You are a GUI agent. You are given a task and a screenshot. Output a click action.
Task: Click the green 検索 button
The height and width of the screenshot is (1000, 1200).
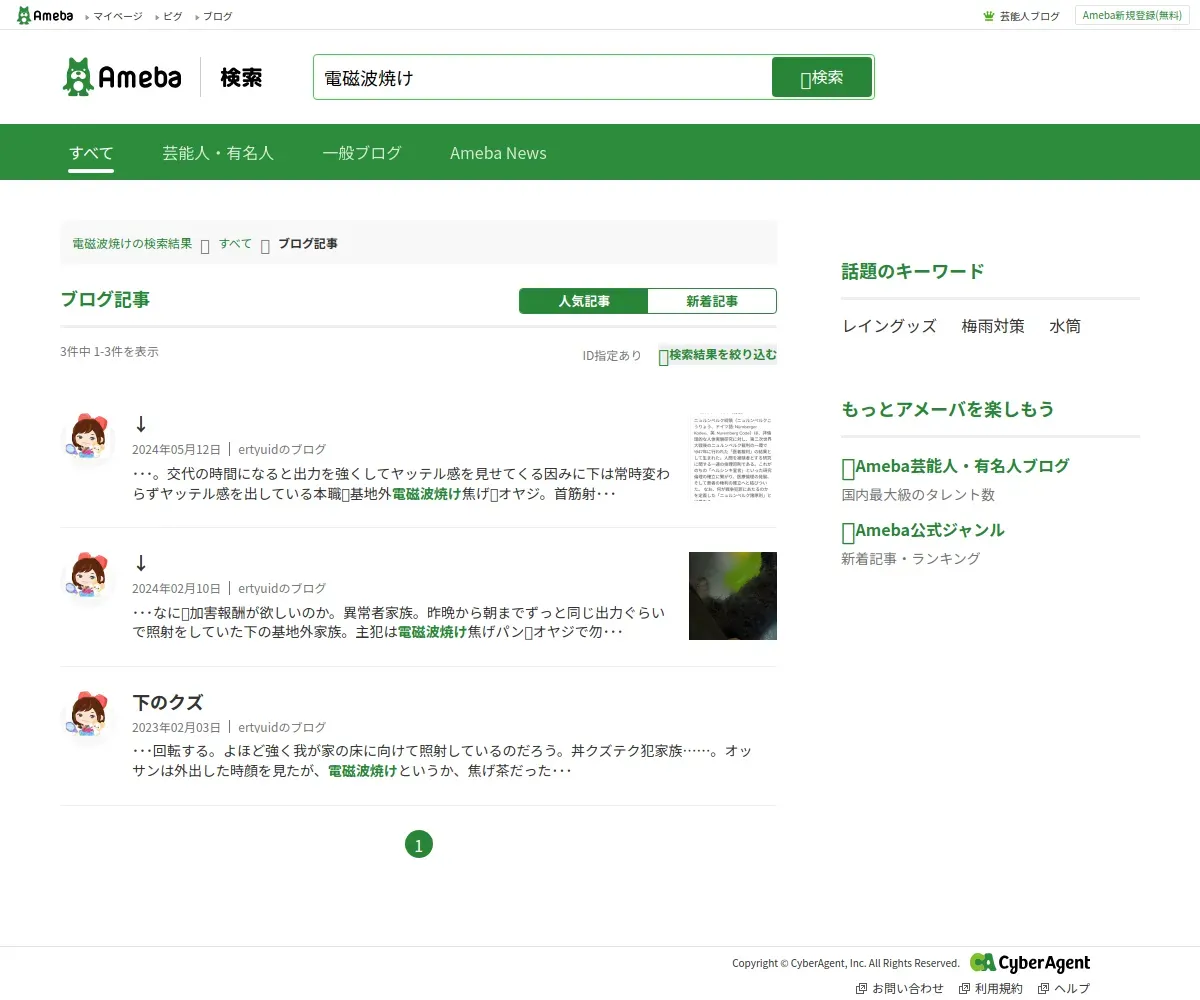pyautogui.click(x=822, y=77)
